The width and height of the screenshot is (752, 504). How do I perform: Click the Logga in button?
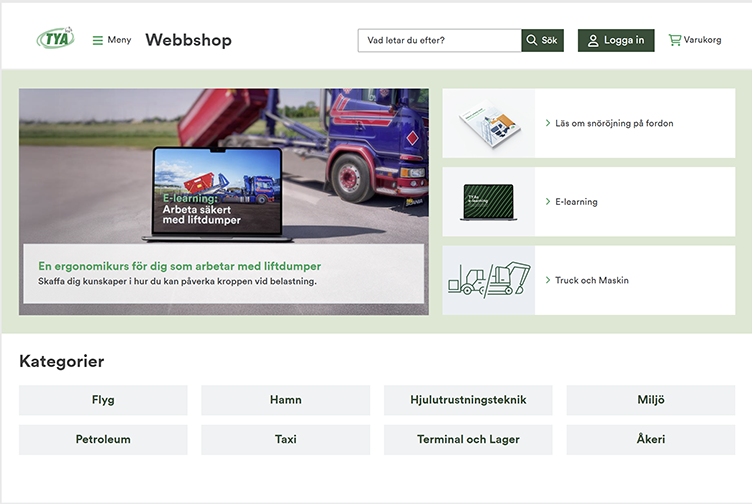point(615,41)
